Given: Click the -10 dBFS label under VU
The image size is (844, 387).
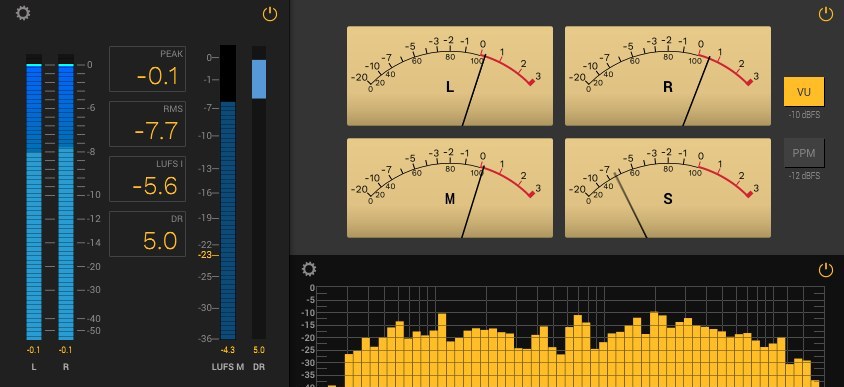Looking at the screenshot, I should (x=804, y=115).
